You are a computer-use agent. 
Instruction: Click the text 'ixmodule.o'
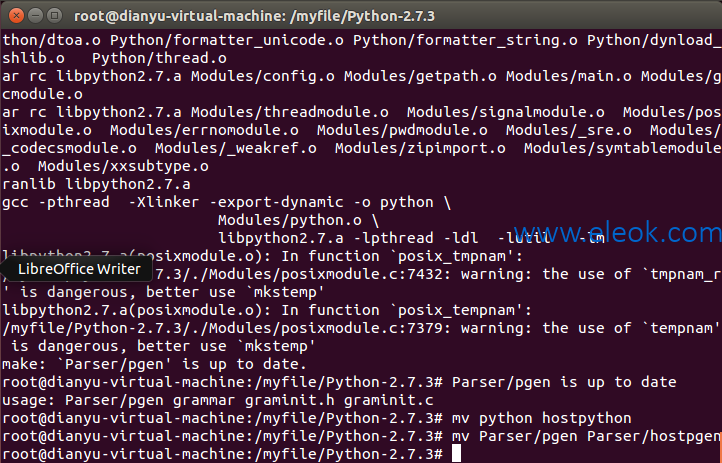click(47, 130)
